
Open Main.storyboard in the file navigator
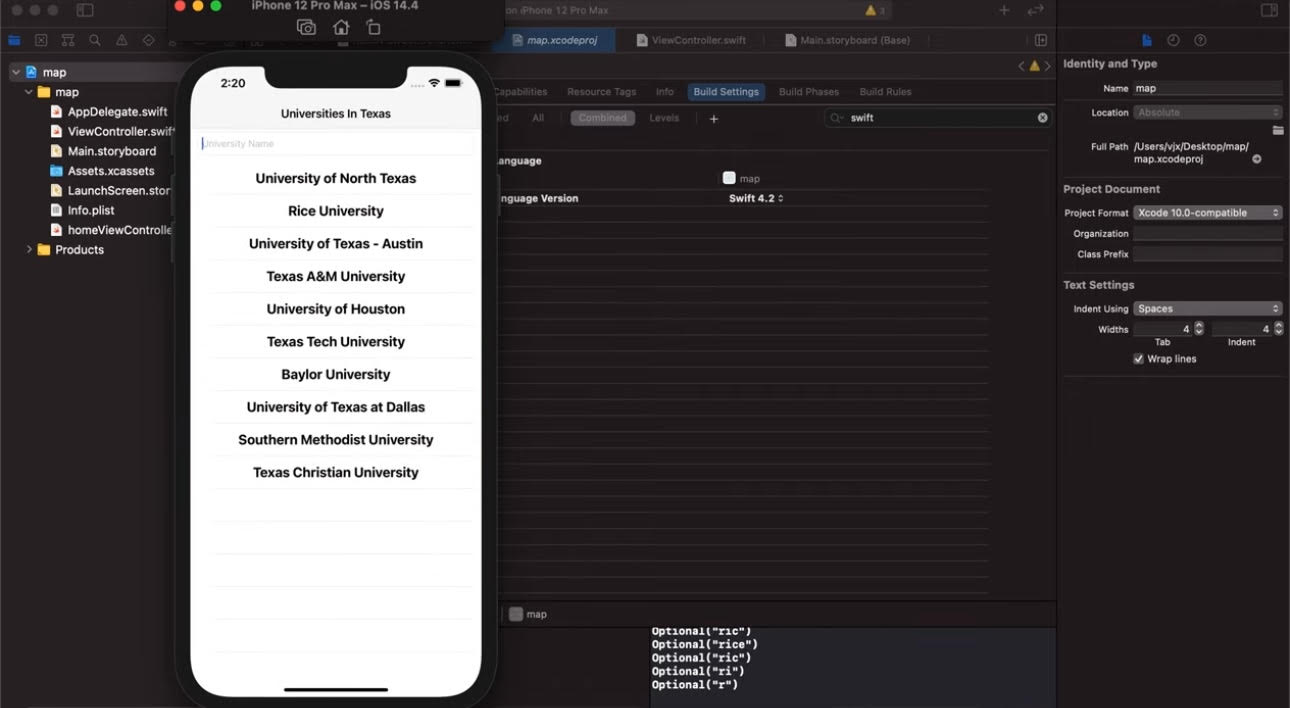click(x=111, y=151)
